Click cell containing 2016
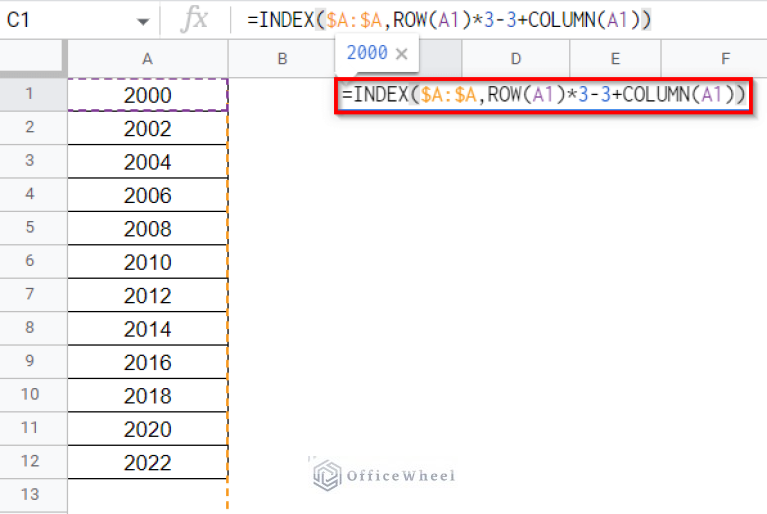This screenshot has width=767, height=514. point(147,361)
